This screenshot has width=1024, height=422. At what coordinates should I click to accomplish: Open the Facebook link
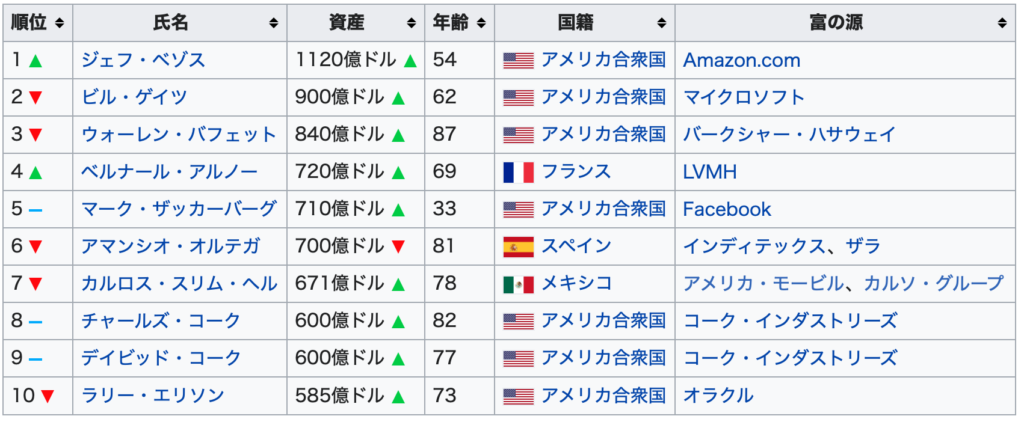[727, 209]
